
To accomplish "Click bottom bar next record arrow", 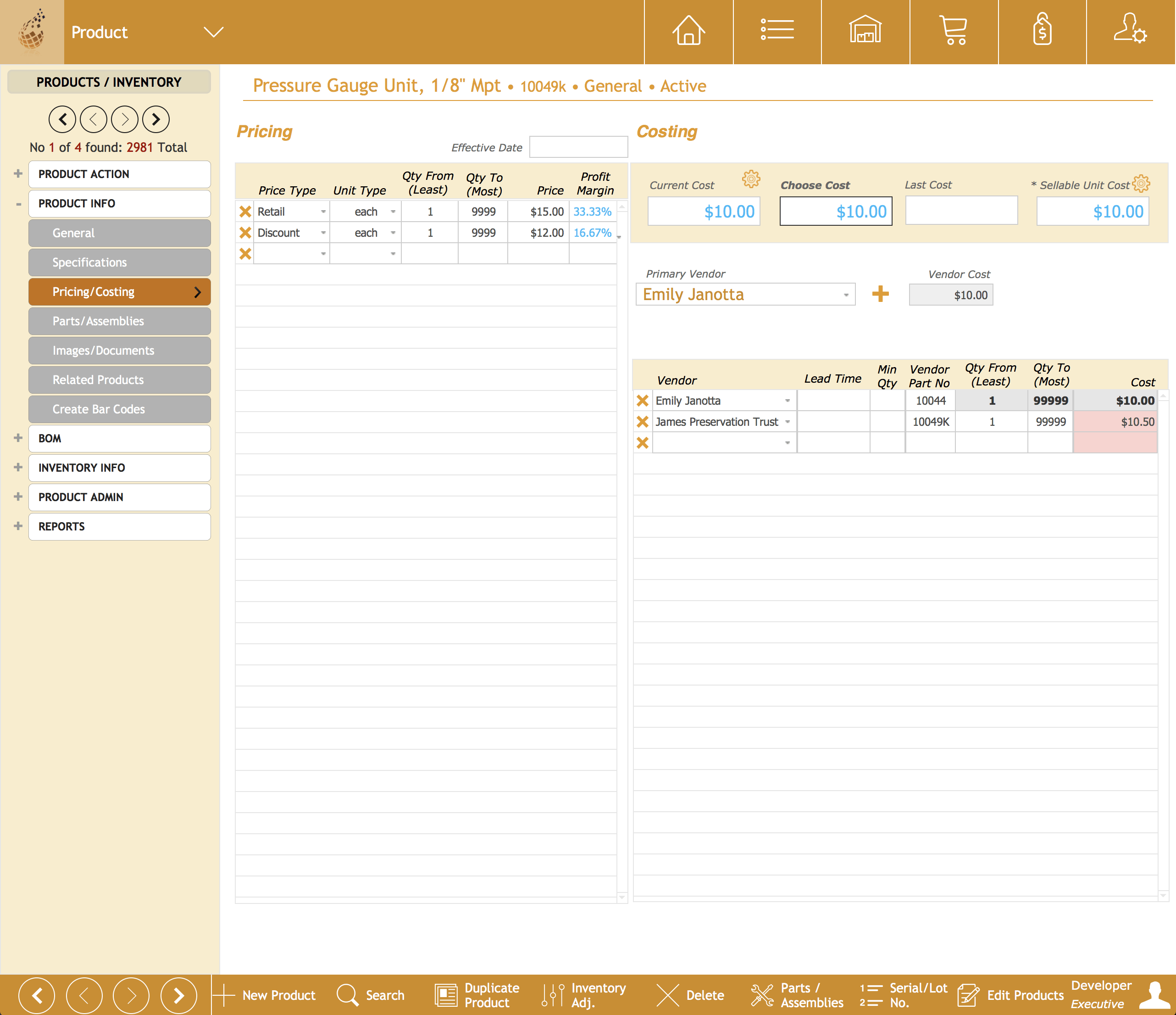I will 131,995.
